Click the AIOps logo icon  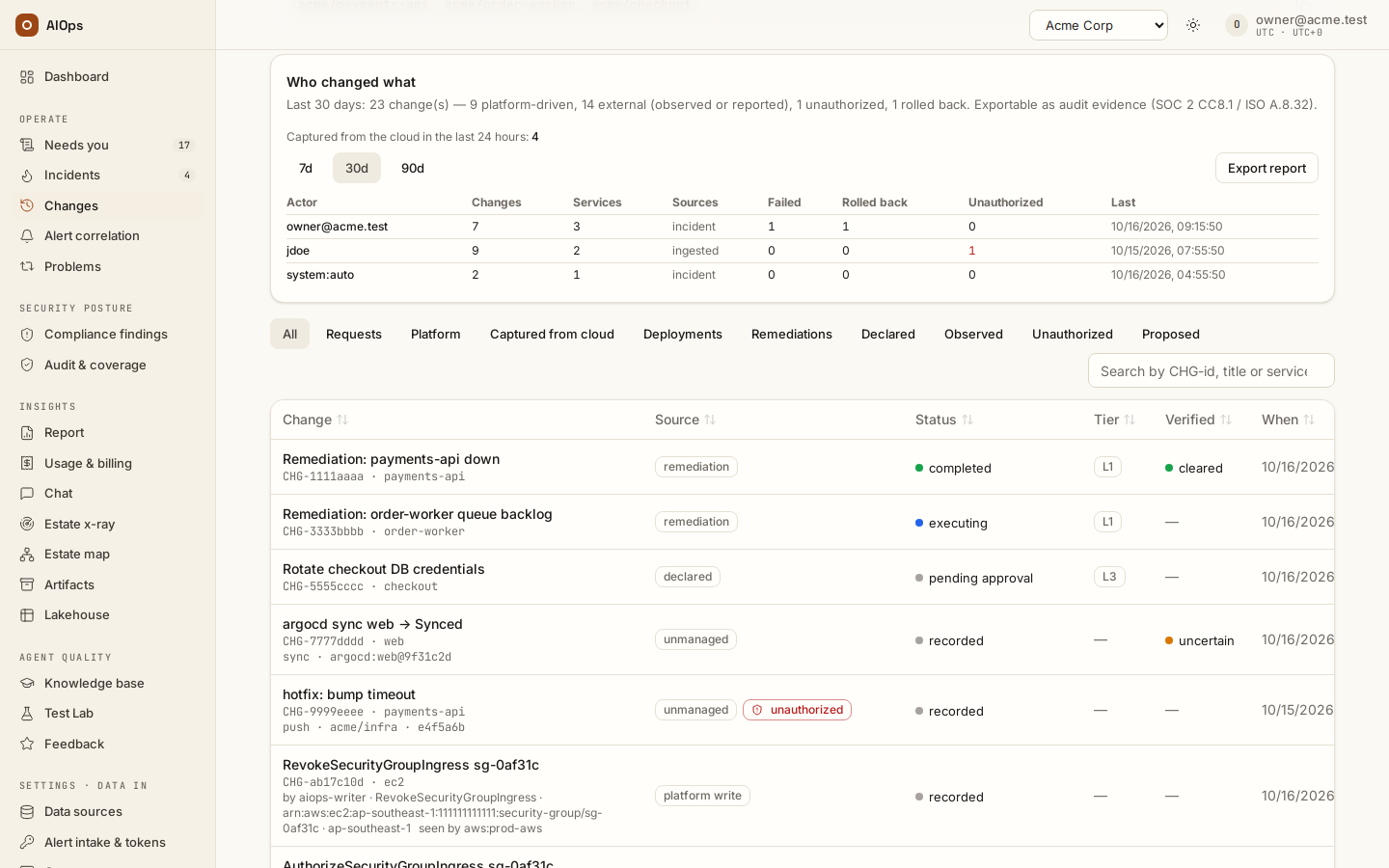(27, 25)
